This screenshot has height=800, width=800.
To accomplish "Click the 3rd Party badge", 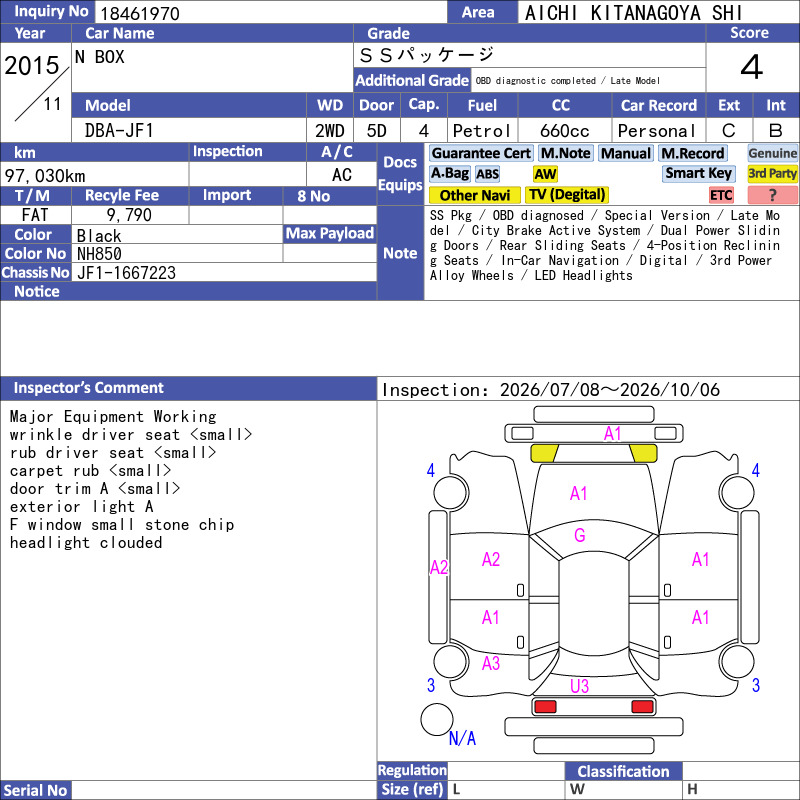I will tap(772, 173).
